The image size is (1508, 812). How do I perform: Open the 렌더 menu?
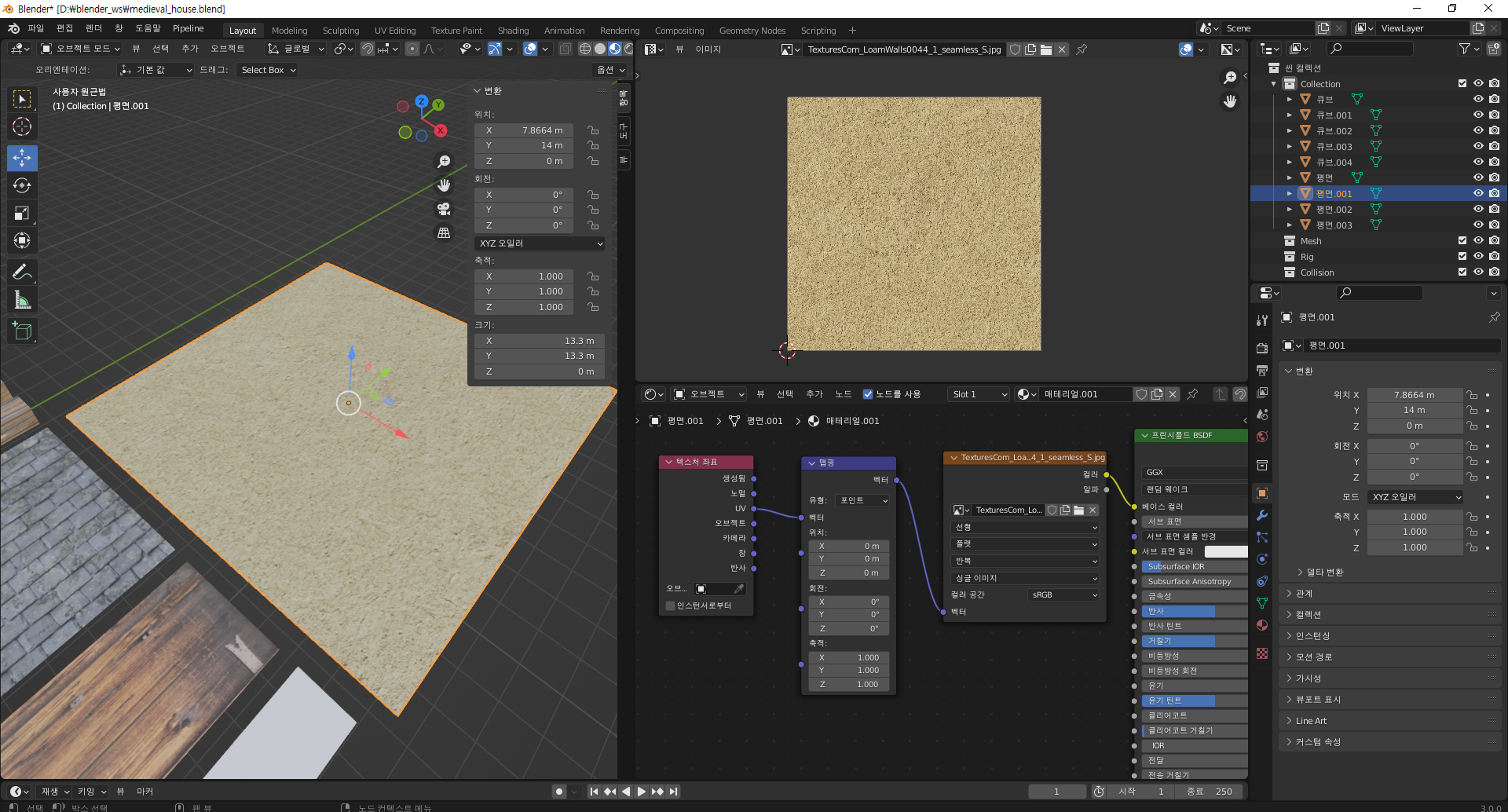(x=93, y=28)
